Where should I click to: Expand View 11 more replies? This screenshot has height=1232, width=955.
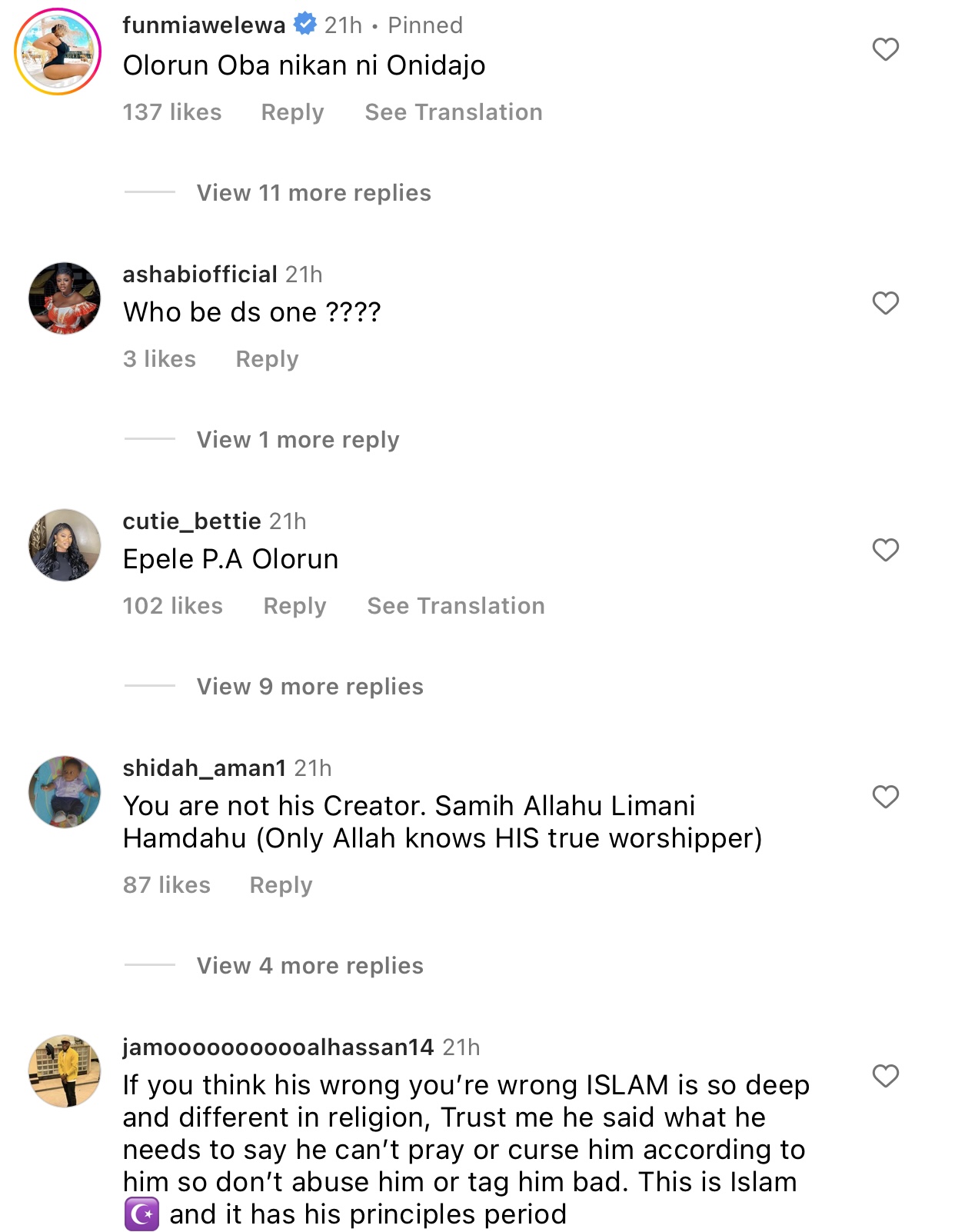point(314,193)
